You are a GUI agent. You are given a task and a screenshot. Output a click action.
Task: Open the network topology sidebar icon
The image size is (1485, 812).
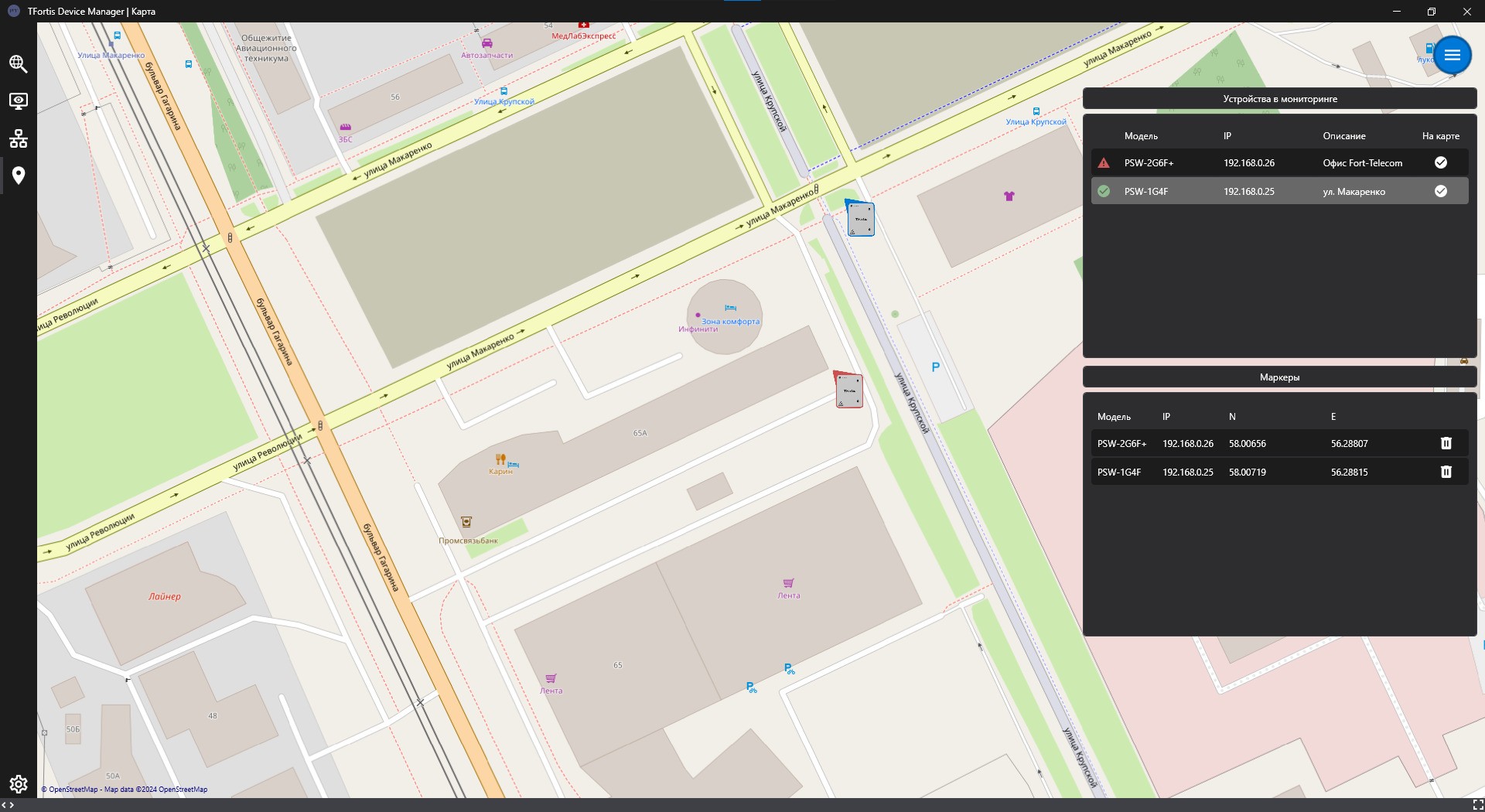[19, 138]
